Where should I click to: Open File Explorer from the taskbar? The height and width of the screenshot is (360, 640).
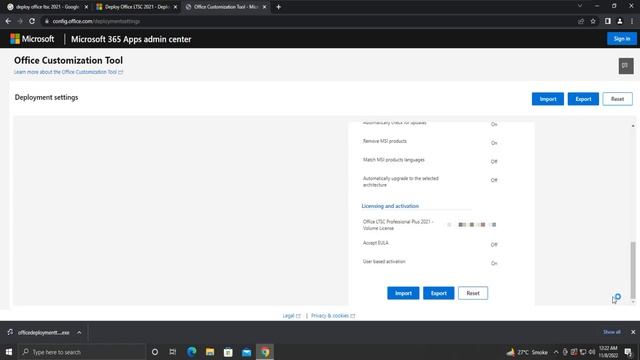210,352
